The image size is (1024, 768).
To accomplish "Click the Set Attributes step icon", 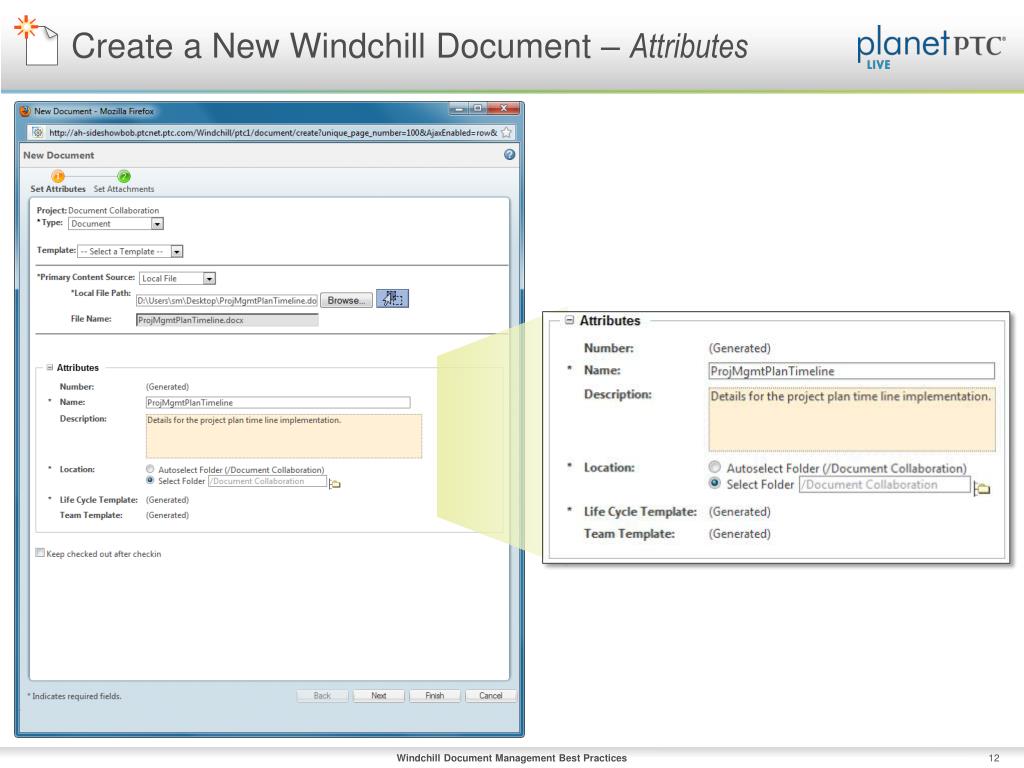I will pyautogui.click(x=58, y=176).
